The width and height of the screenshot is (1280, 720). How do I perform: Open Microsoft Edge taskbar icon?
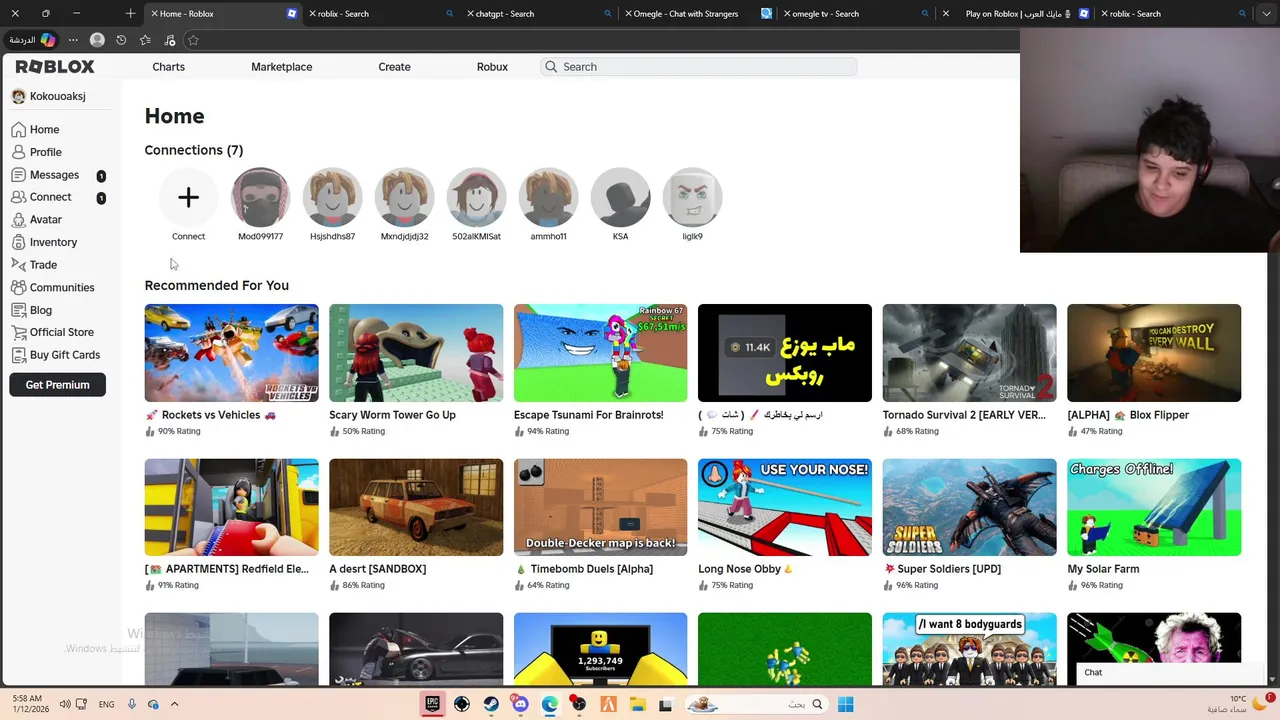tap(550, 704)
